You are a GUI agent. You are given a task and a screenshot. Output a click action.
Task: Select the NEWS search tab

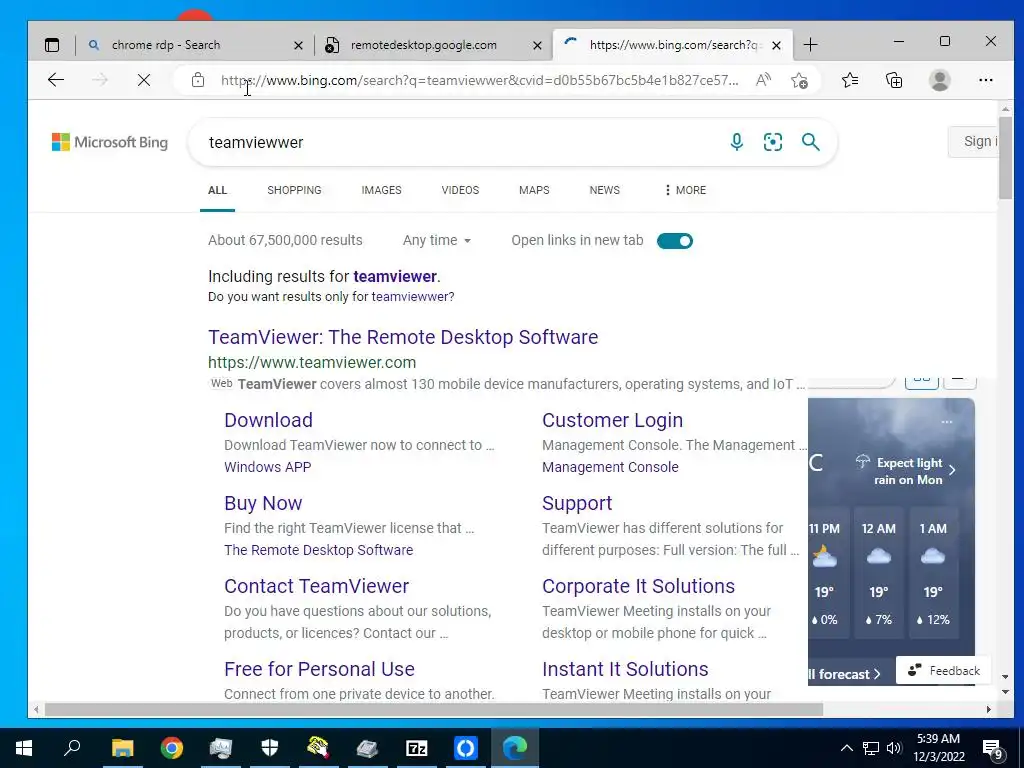pyautogui.click(x=604, y=190)
